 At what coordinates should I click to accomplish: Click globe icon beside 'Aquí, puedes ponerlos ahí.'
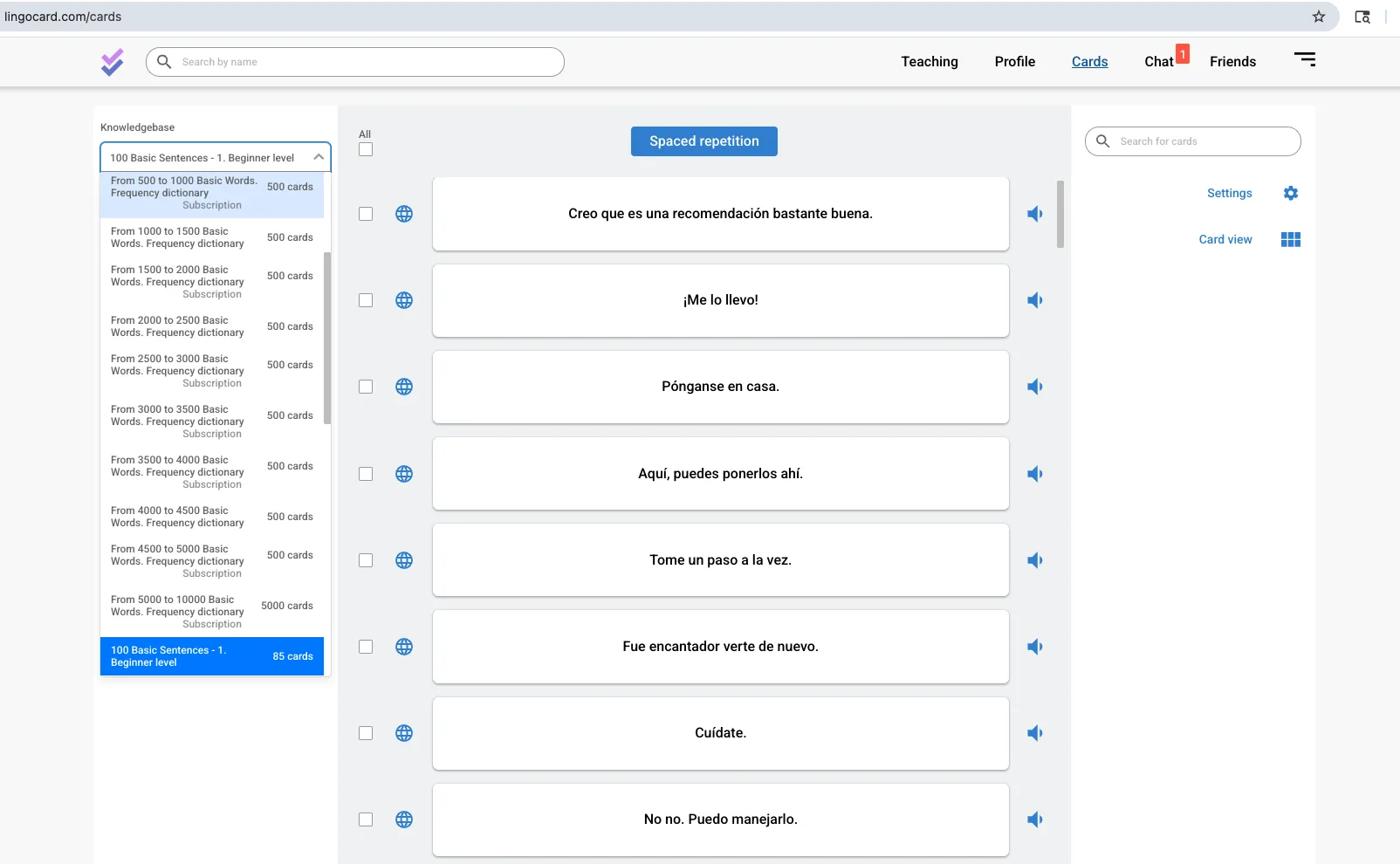pyautogui.click(x=404, y=474)
